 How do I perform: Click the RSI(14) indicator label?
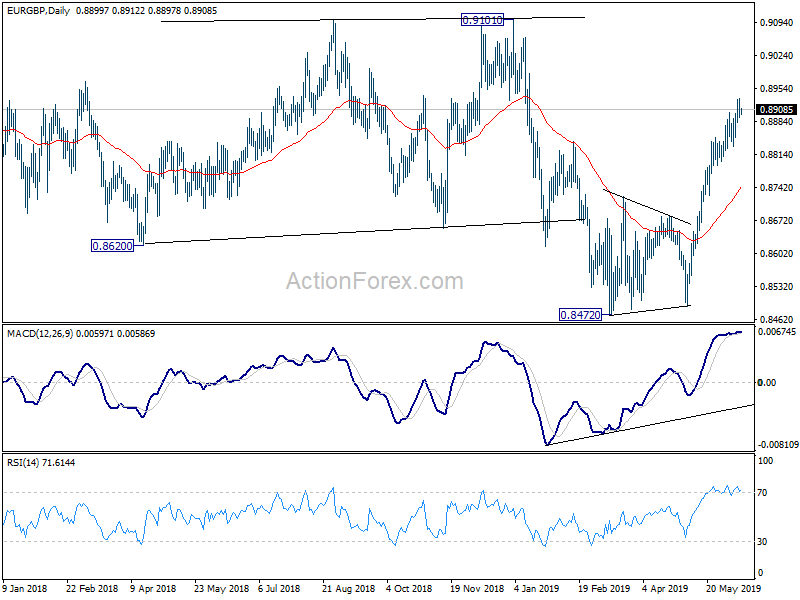21,463
